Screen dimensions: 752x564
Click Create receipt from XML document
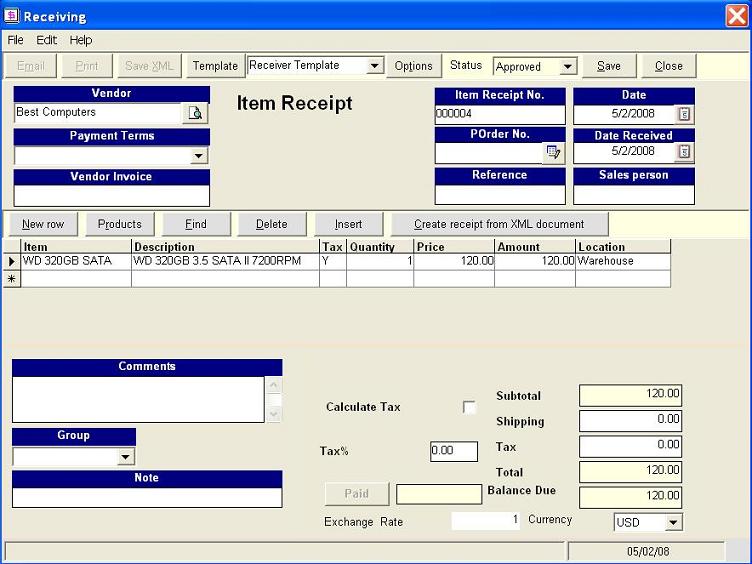[x=499, y=224]
